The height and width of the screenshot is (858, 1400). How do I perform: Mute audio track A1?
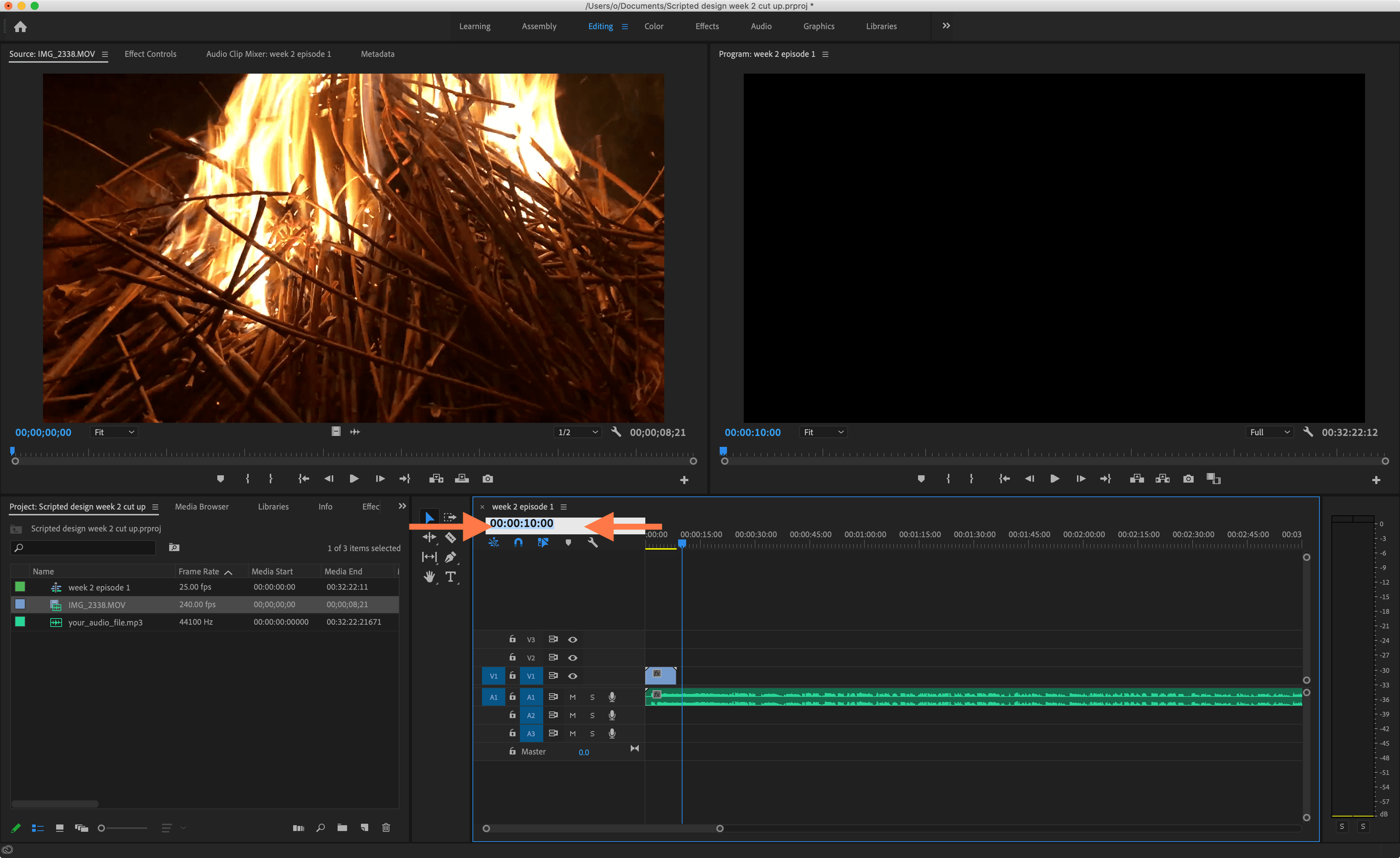(573, 697)
